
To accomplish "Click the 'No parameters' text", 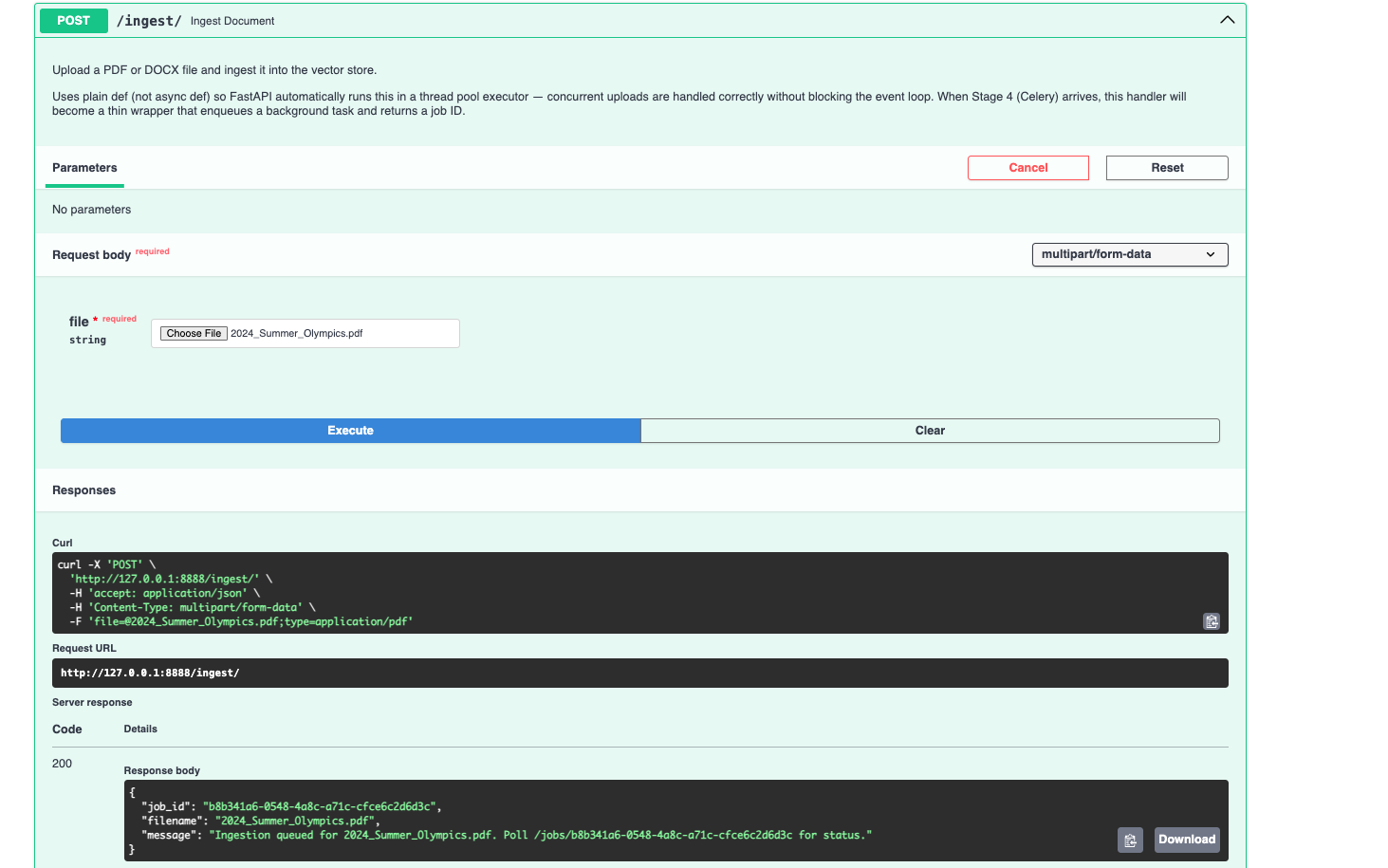I will click(91, 210).
